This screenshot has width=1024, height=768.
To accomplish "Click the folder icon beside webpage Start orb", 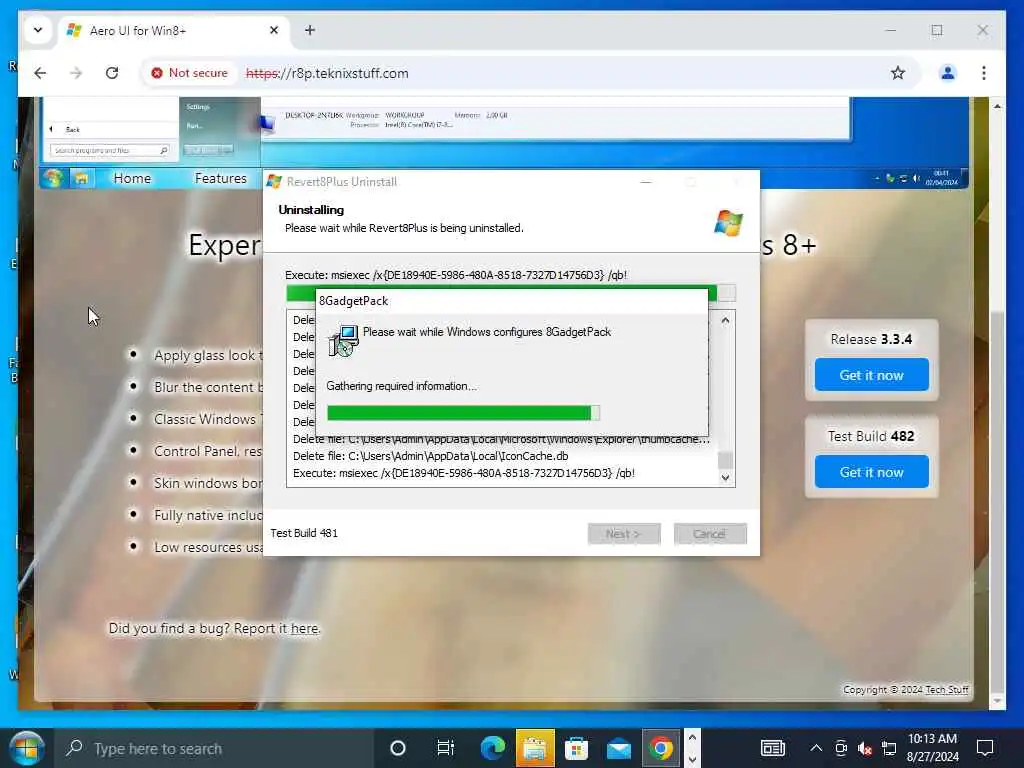I will [81, 178].
